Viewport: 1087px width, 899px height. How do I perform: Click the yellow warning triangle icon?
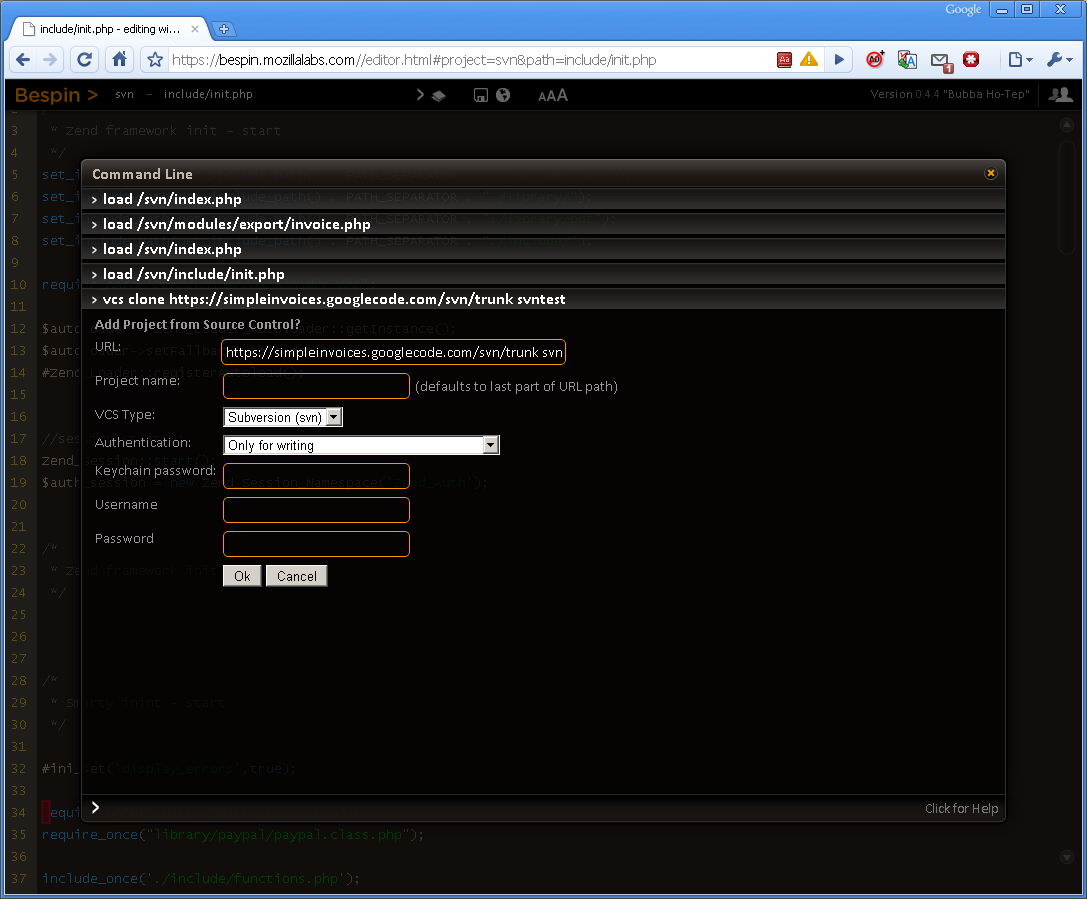pyautogui.click(x=808, y=60)
